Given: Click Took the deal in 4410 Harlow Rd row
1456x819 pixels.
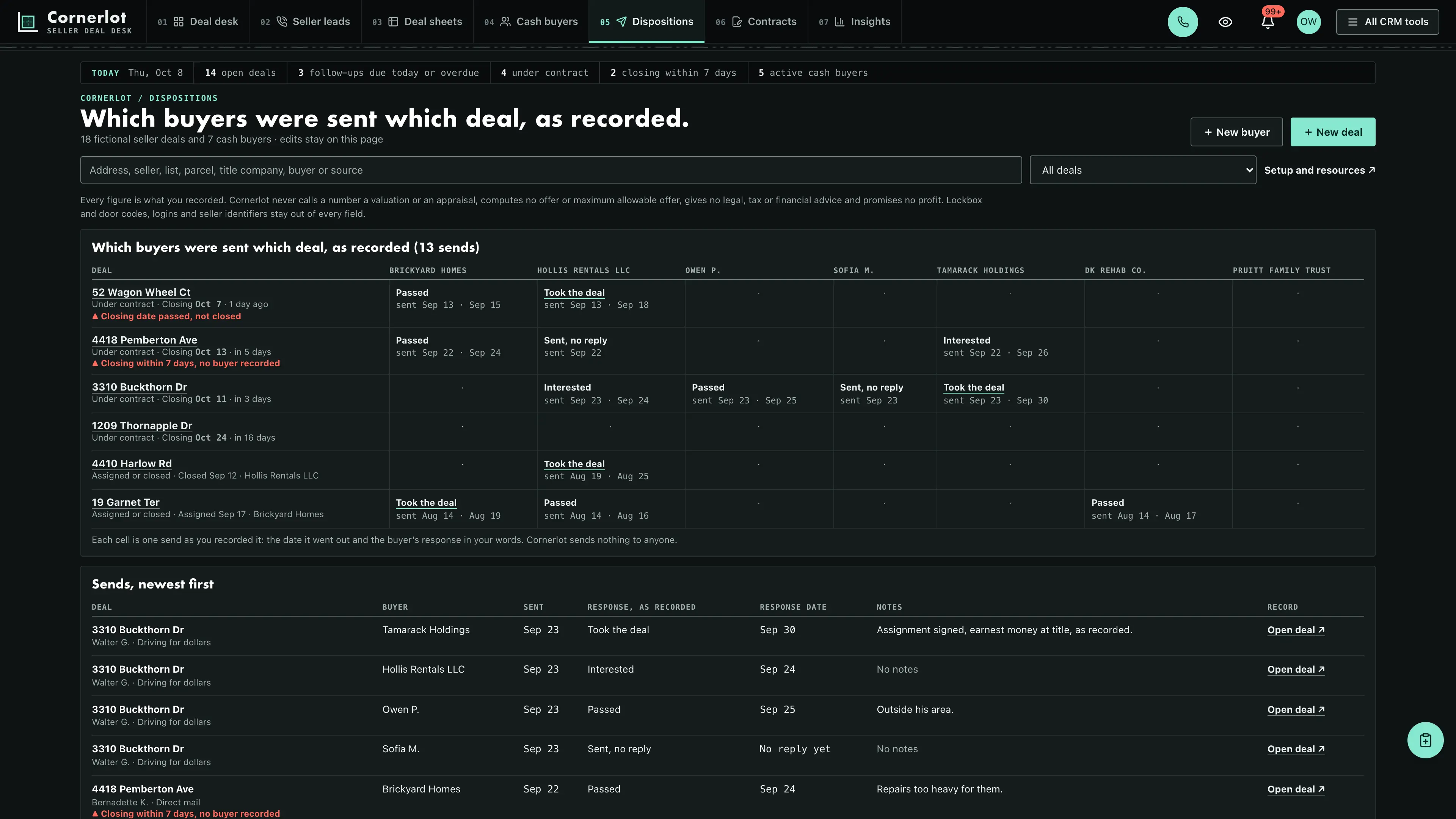Looking at the screenshot, I should click(574, 464).
